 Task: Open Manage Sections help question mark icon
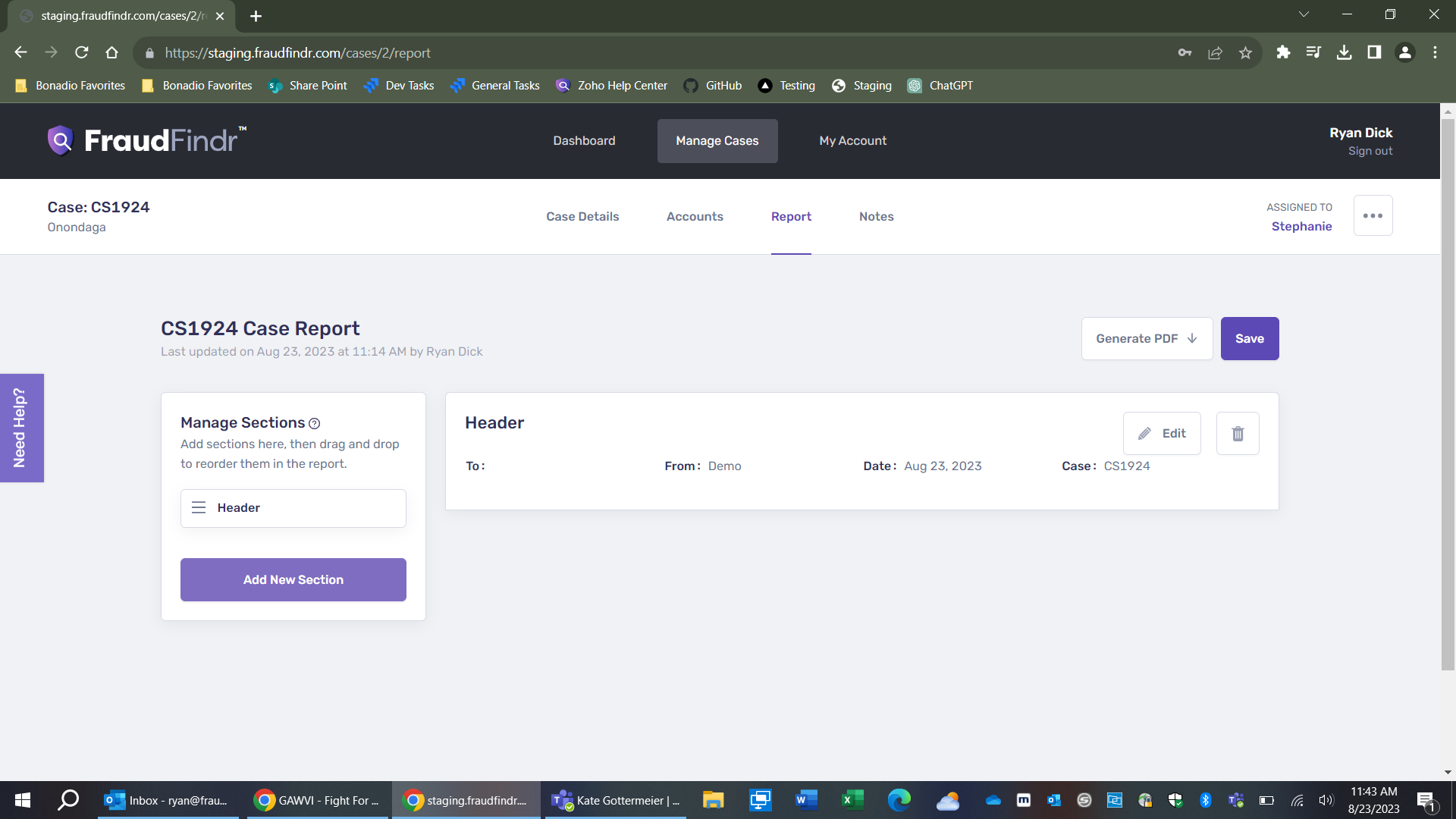pyautogui.click(x=314, y=424)
